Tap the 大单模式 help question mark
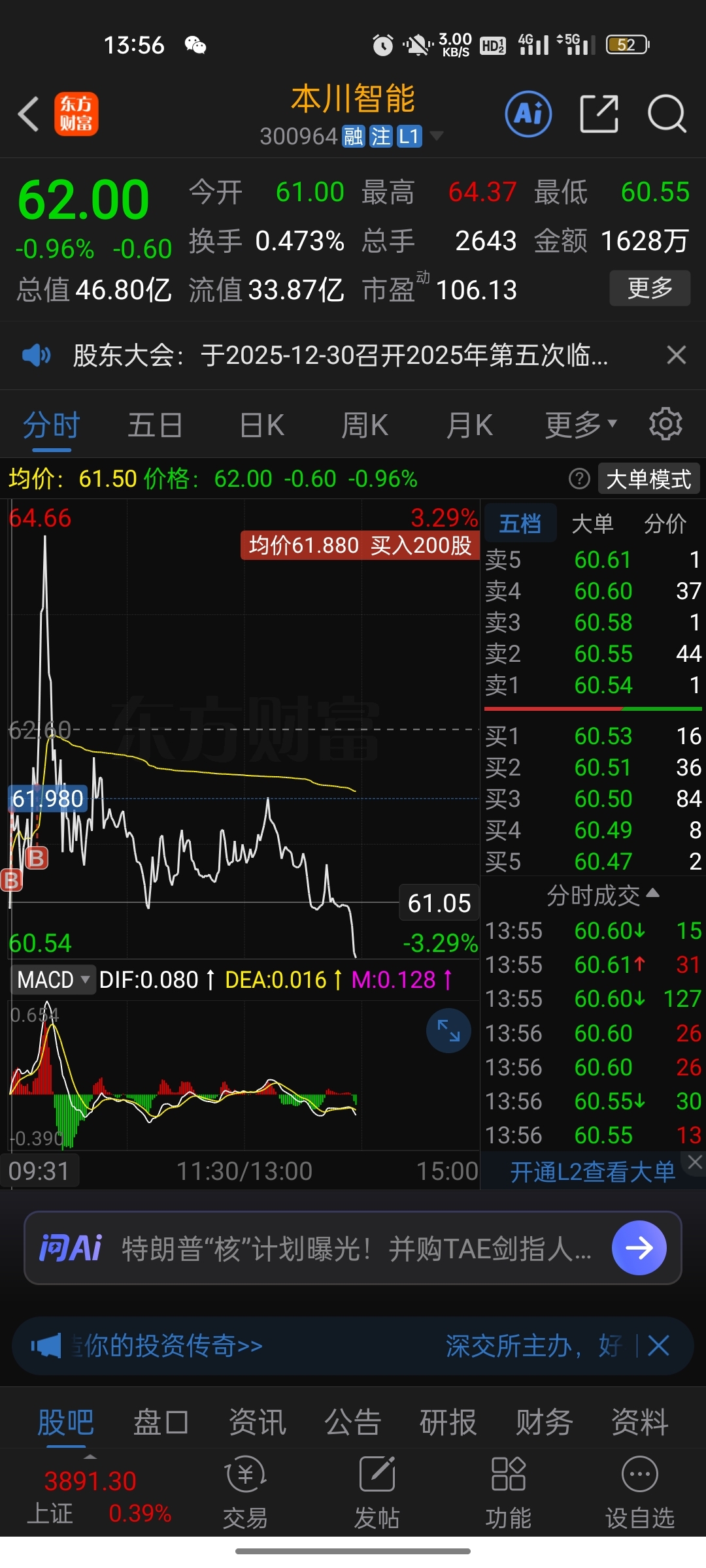The width and height of the screenshot is (706, 1568). click(579, 479)
